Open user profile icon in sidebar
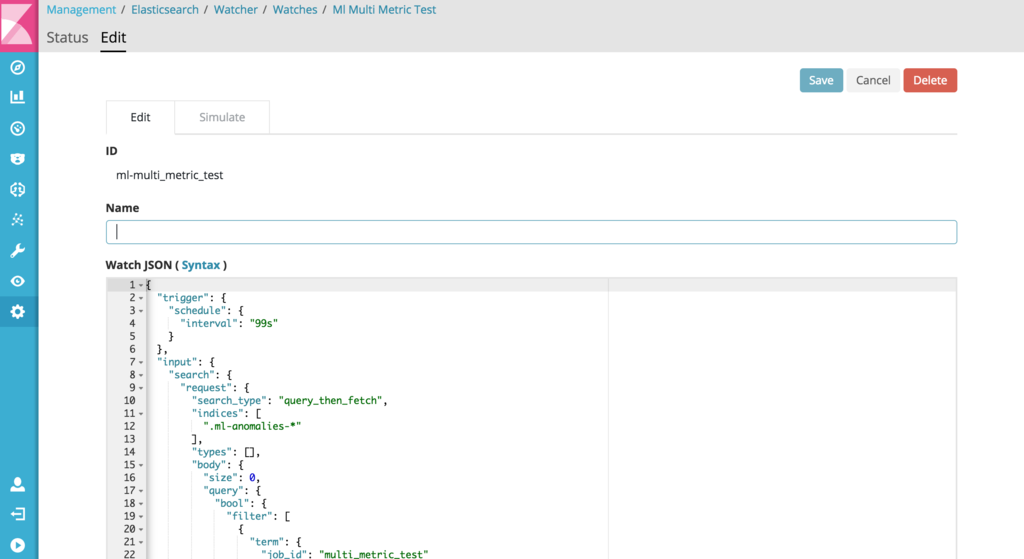 point(18,484)
